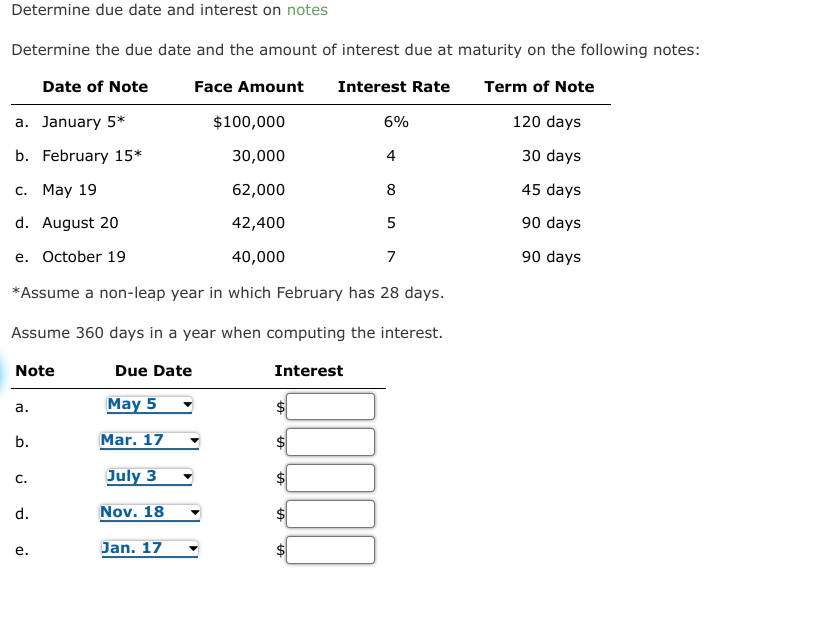The height and width of the screenshot is (638, 815).
Task: Click the "Note" column header
Action: pyautogui.click(x=37, y=370)
